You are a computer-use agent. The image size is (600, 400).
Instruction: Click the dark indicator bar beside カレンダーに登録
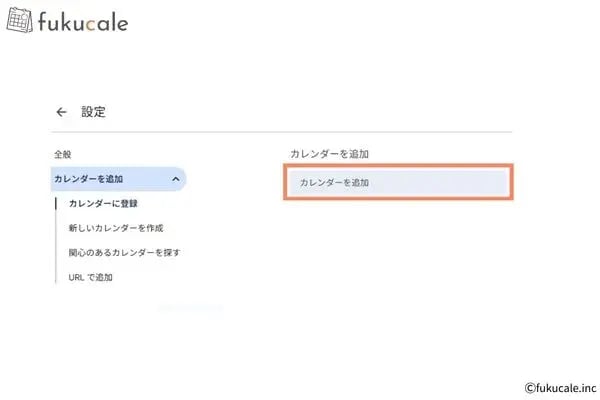tap(56, 204)
